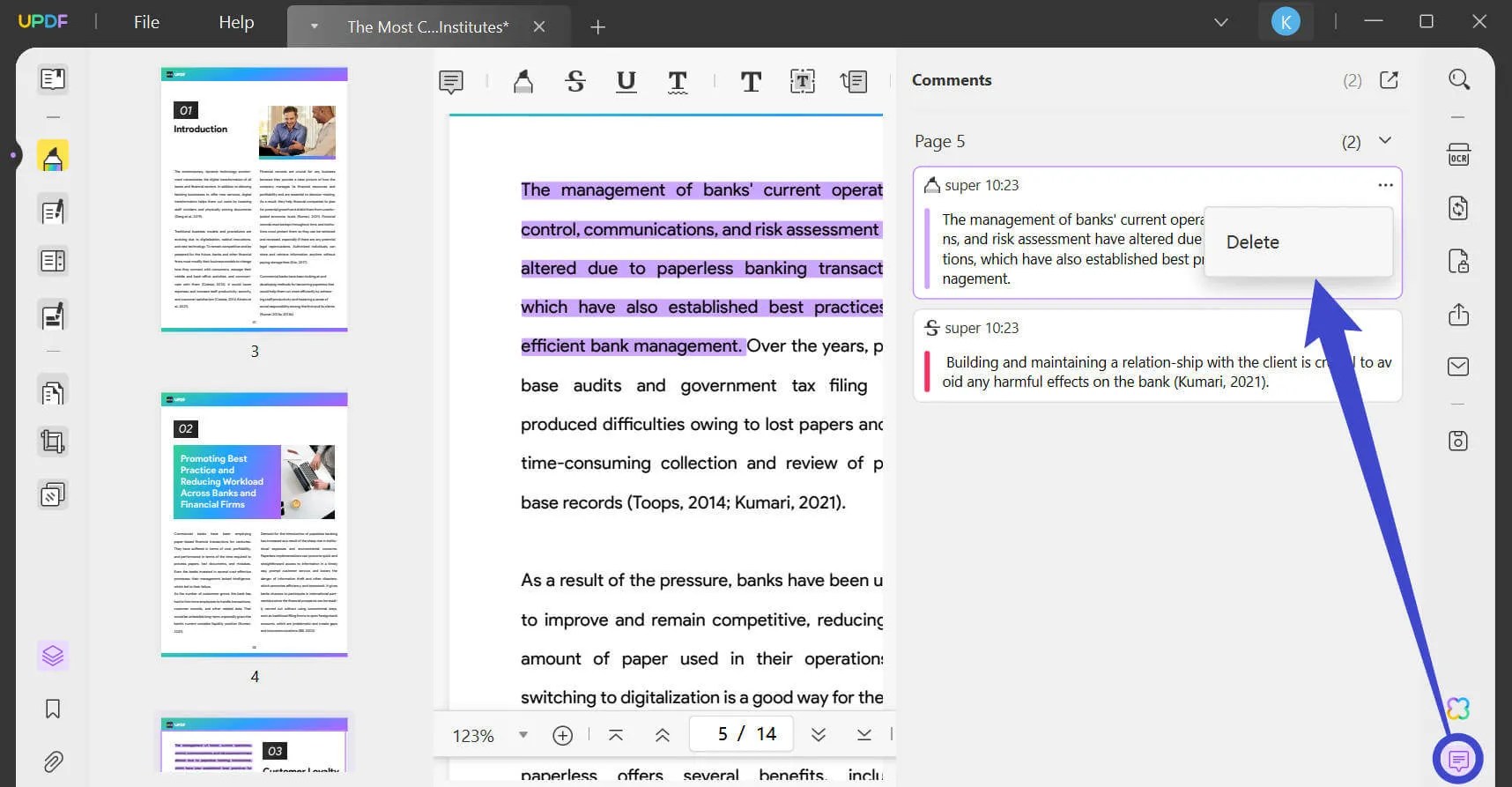The image size is (1512, 787).
Task: Select the Highlight marker tool in toolbar
Action: pyautogui.click(x=523, y=82)
